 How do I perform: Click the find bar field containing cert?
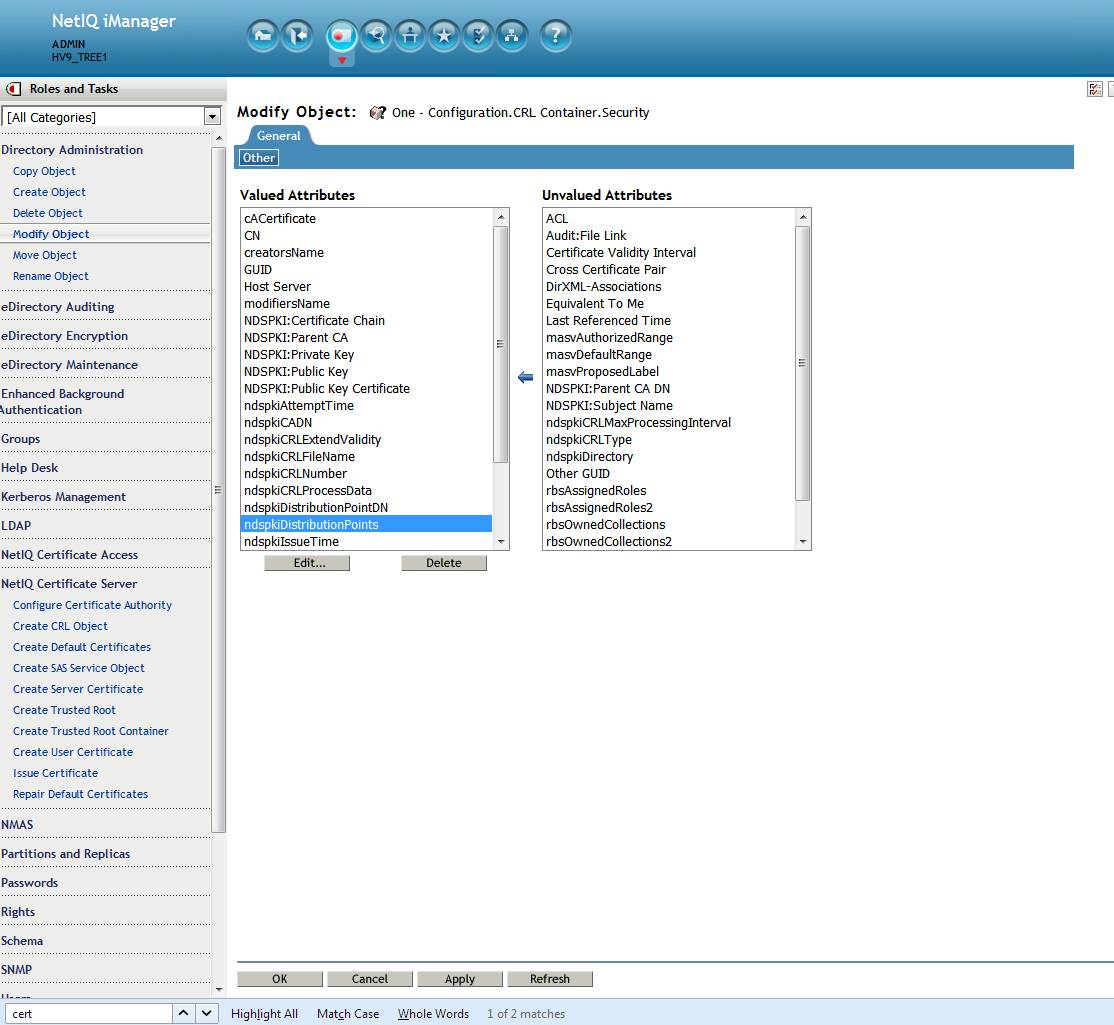click(x=89, y=1014)
